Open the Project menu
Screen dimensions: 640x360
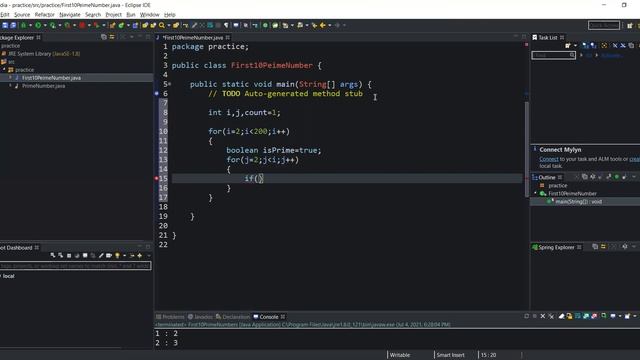coord(113,15)
